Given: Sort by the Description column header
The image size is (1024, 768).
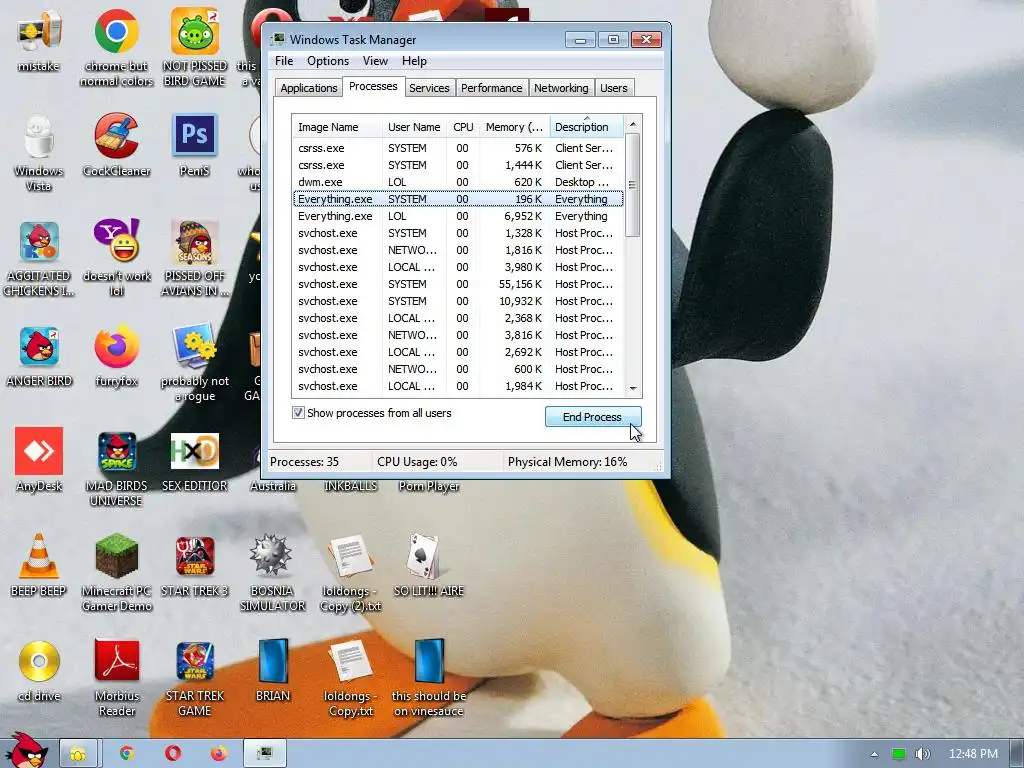Looking at the screenshot, I should 586,127.
